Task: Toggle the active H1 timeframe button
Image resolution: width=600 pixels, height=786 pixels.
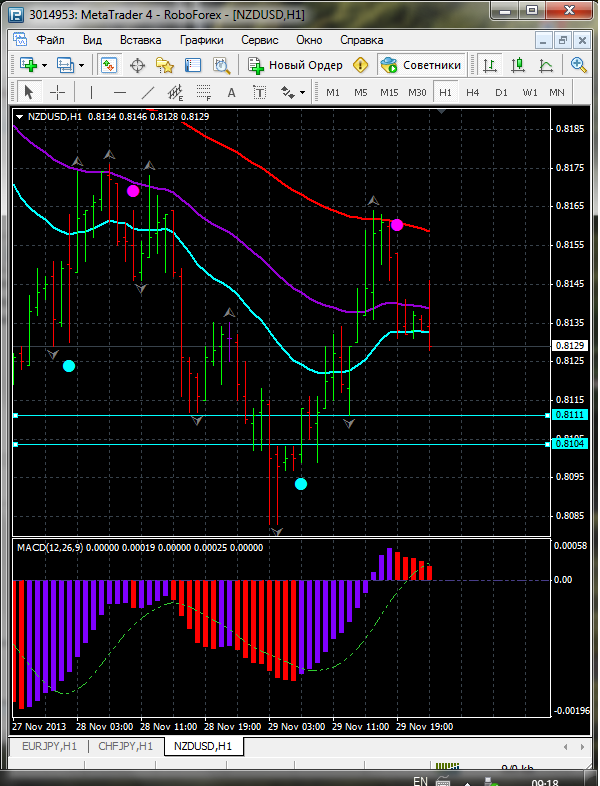Action: pos(445,93)
